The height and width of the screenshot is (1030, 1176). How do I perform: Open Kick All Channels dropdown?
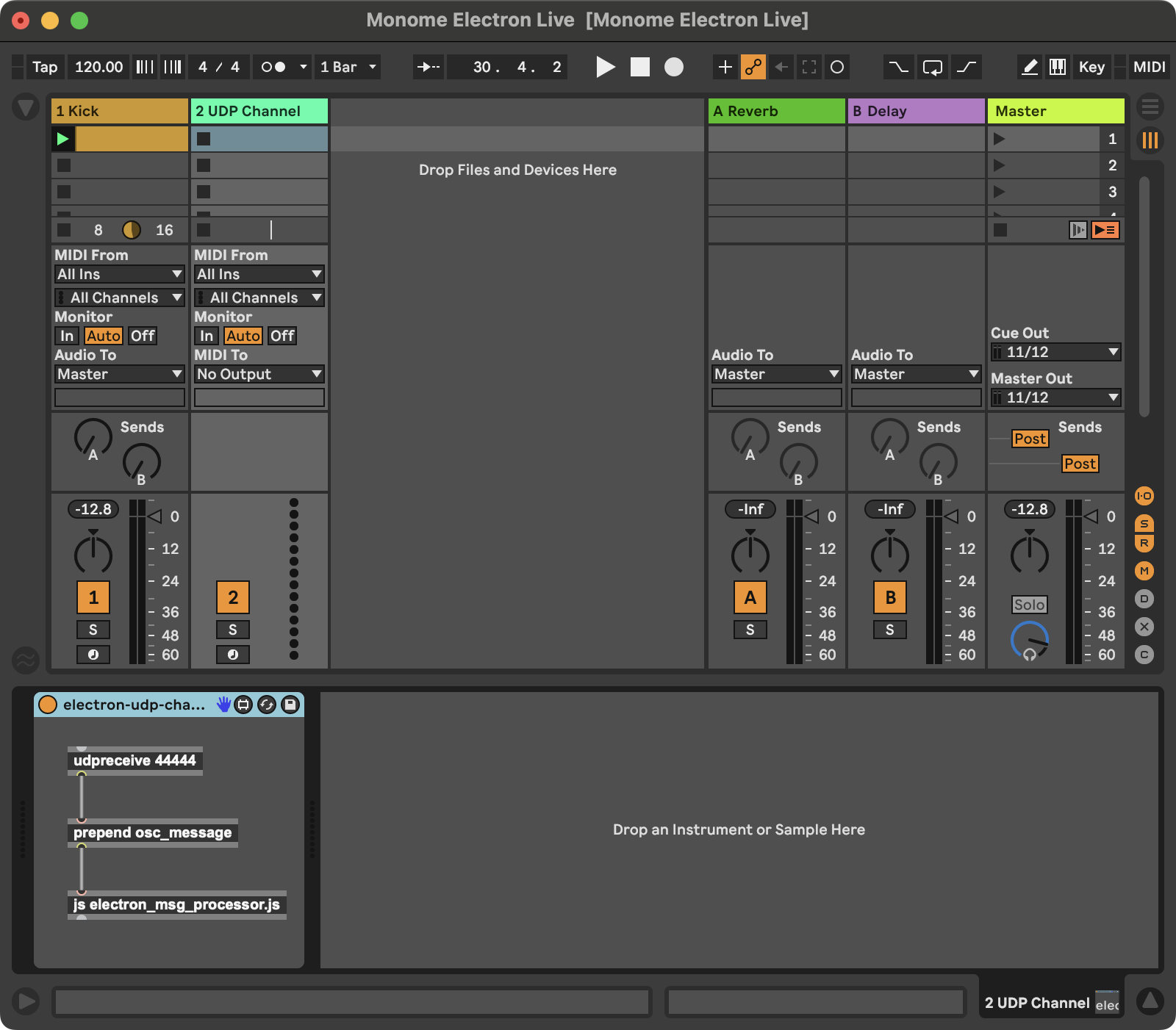click(119, 298)
